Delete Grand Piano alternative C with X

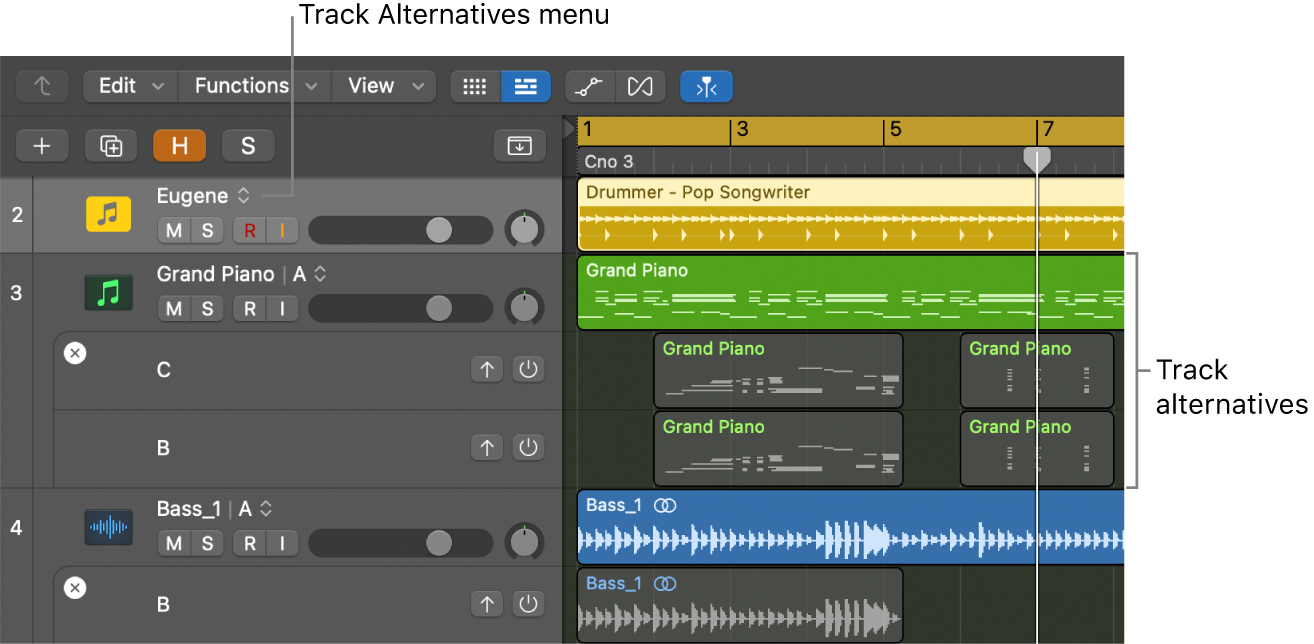click(75, 353)
